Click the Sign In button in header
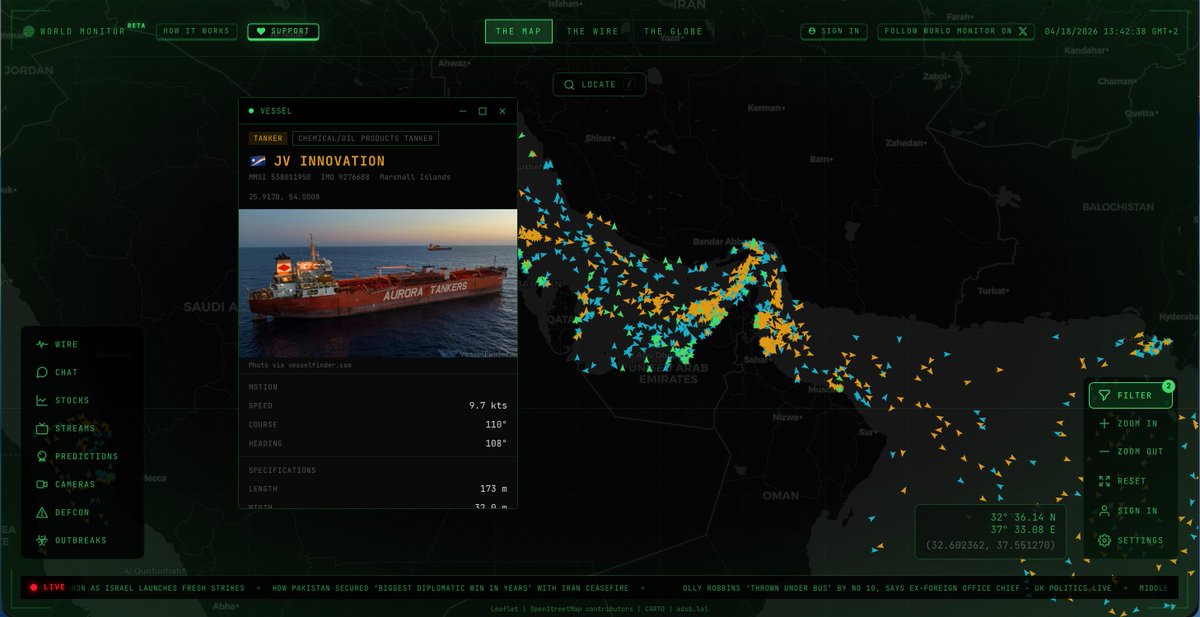 (x=834, y=31)
